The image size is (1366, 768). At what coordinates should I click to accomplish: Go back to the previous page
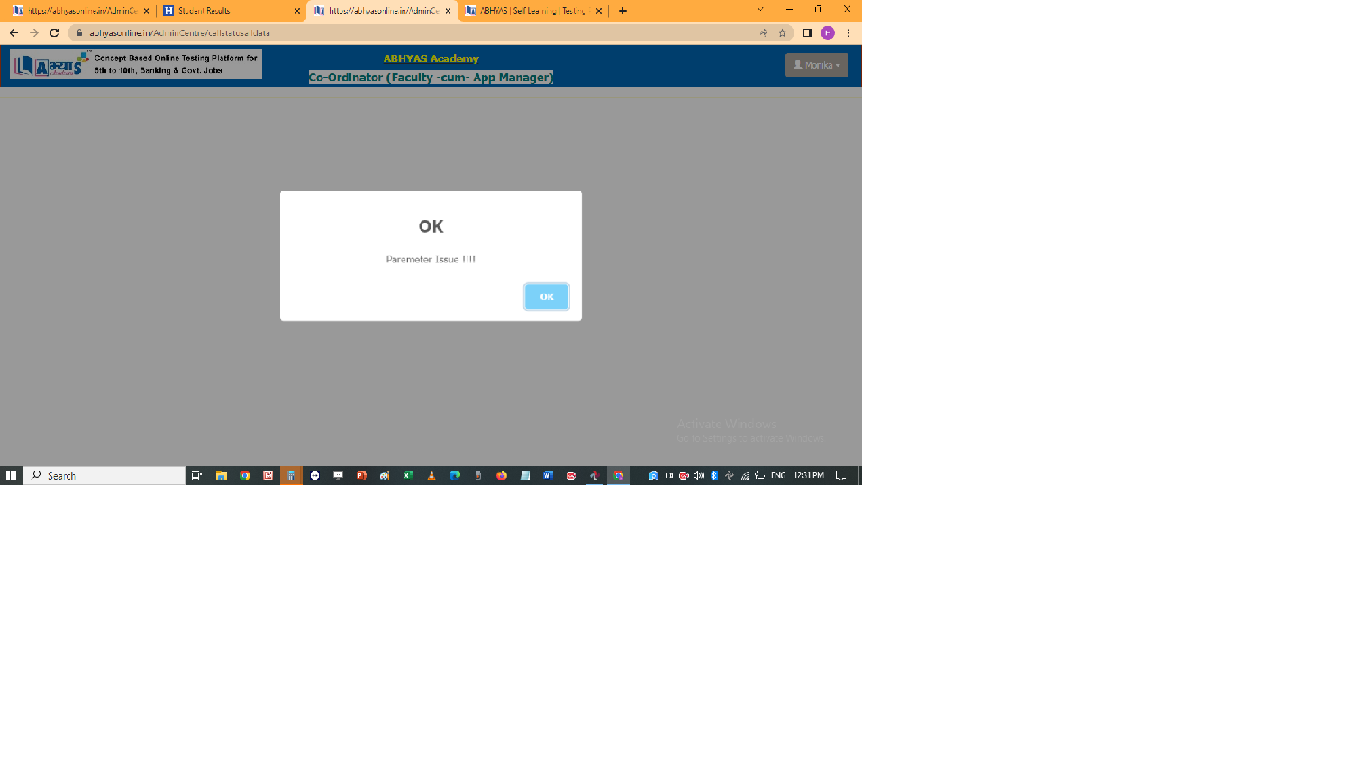point(14,33)
